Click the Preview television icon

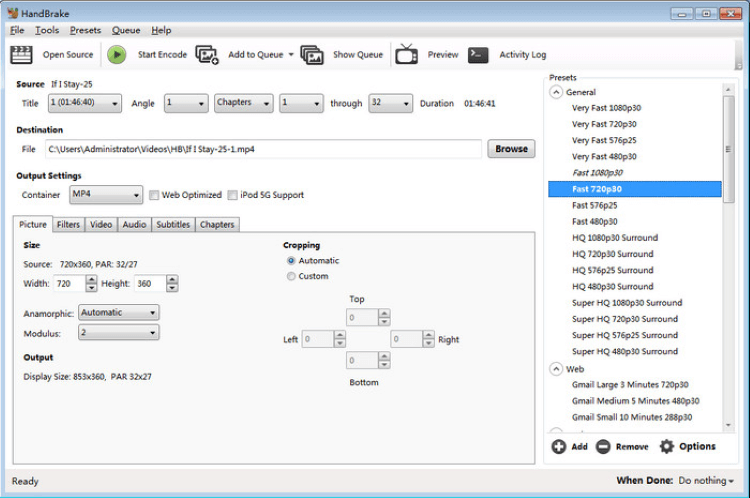click(406, 54)
